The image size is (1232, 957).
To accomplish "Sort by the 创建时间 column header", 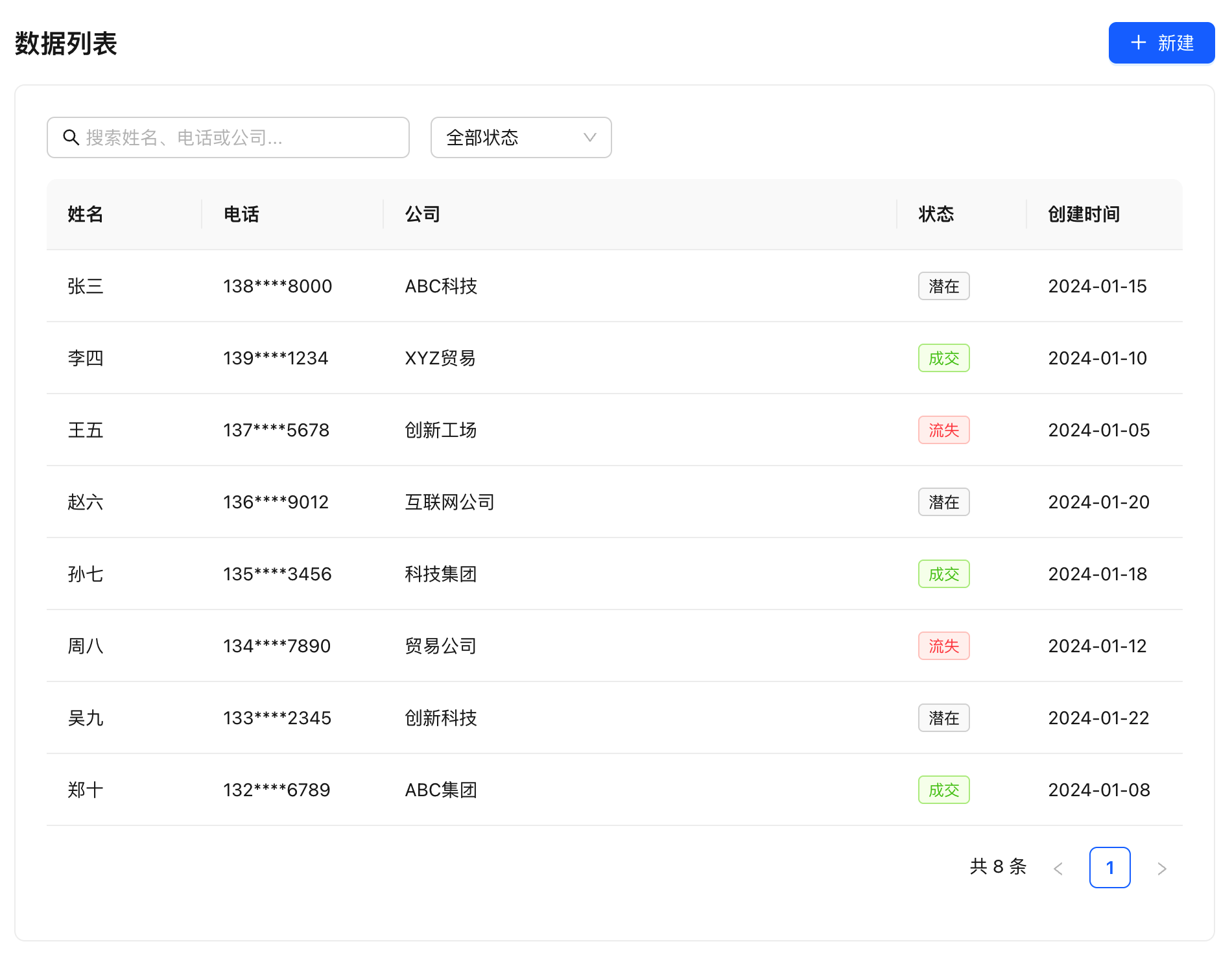I will 1083,215.
